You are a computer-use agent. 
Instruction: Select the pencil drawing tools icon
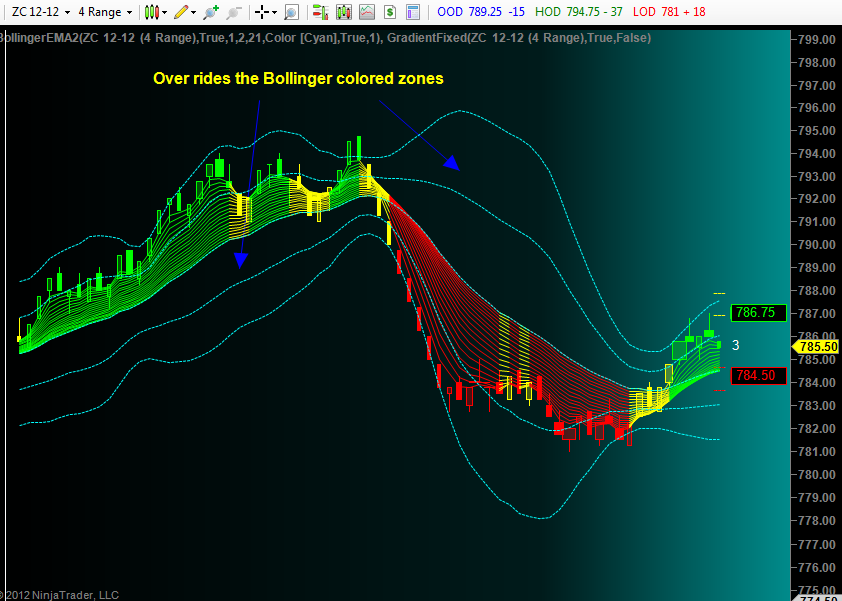(182, 12)
